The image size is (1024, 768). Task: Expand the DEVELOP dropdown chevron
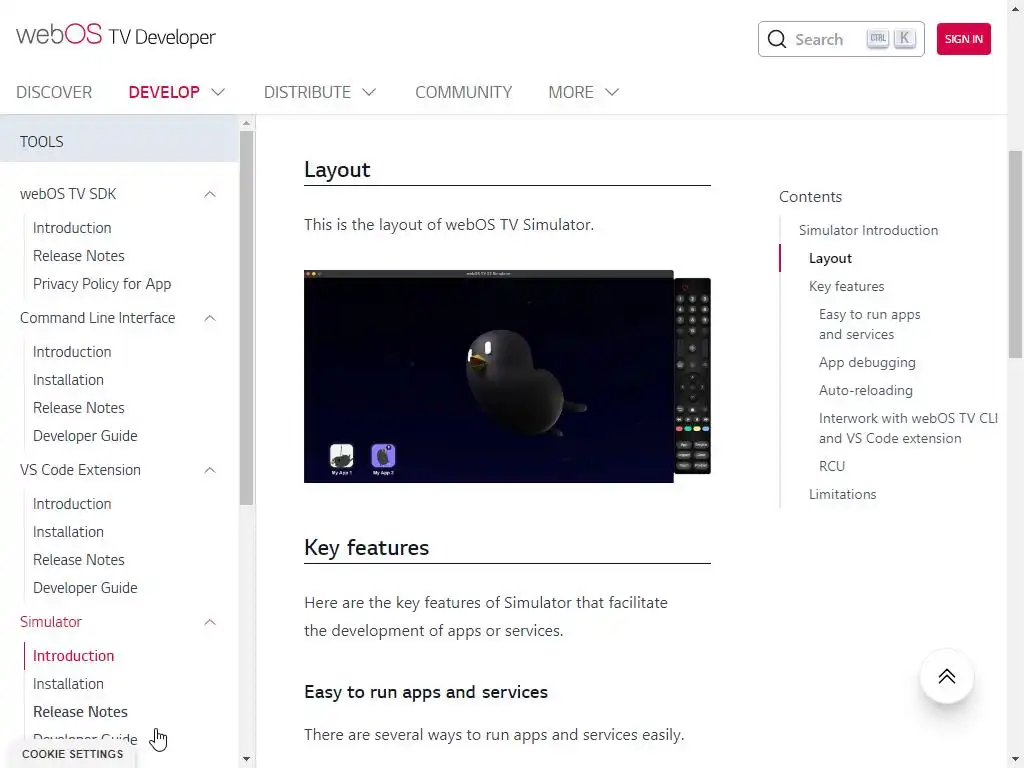coord(218,92)
